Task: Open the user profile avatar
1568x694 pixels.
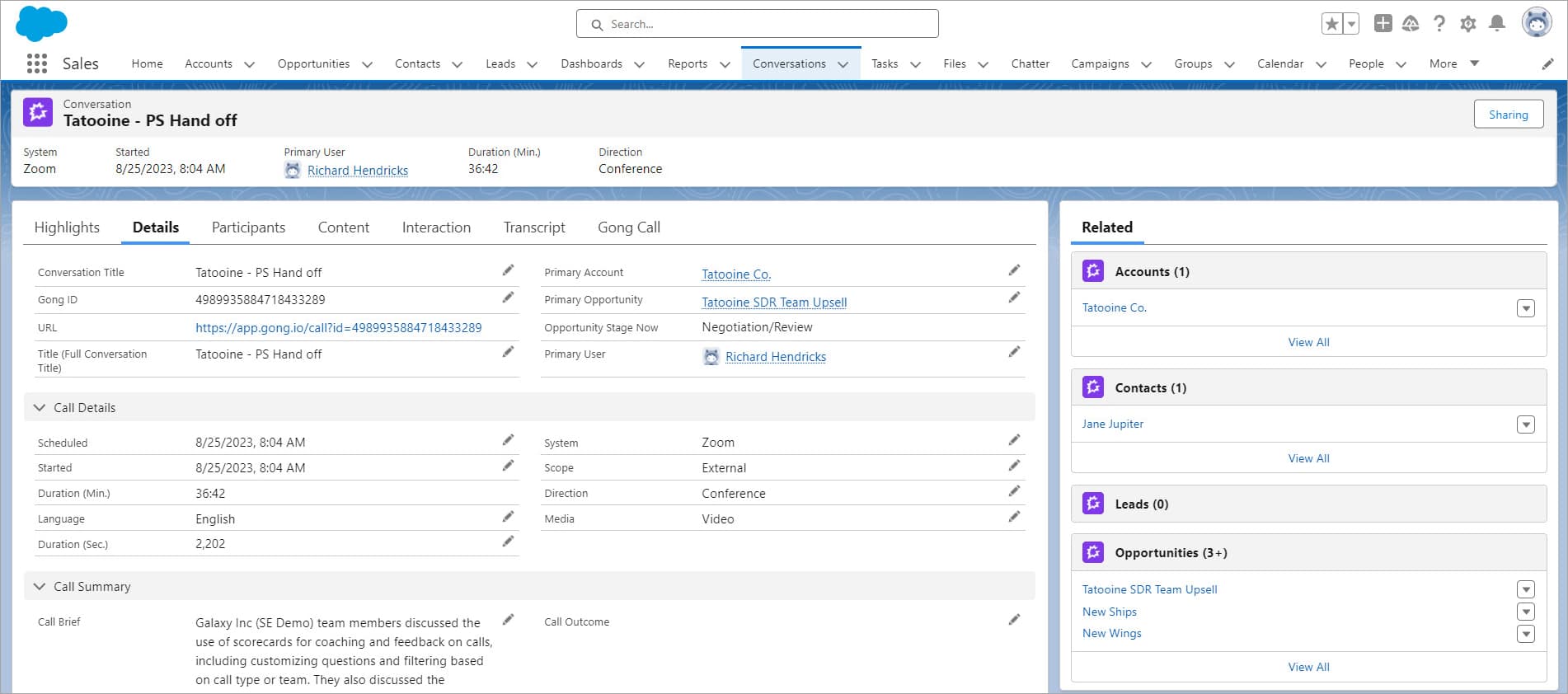Action: point(1537,23)
